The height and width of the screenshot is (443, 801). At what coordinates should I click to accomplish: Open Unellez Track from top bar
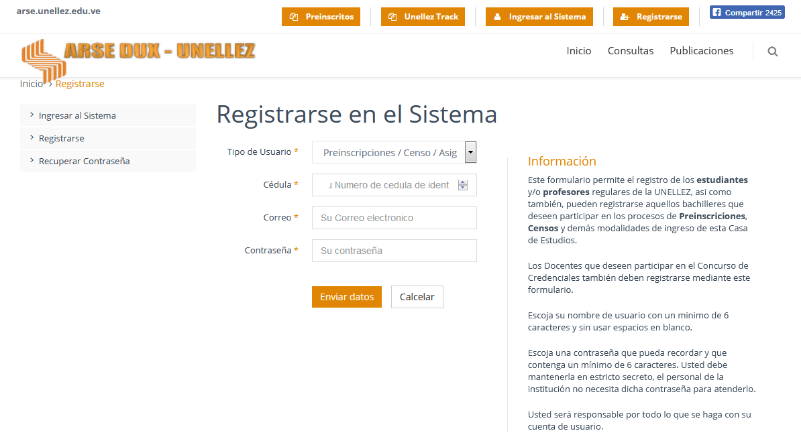pyautogui.click(x=426, y=17)
